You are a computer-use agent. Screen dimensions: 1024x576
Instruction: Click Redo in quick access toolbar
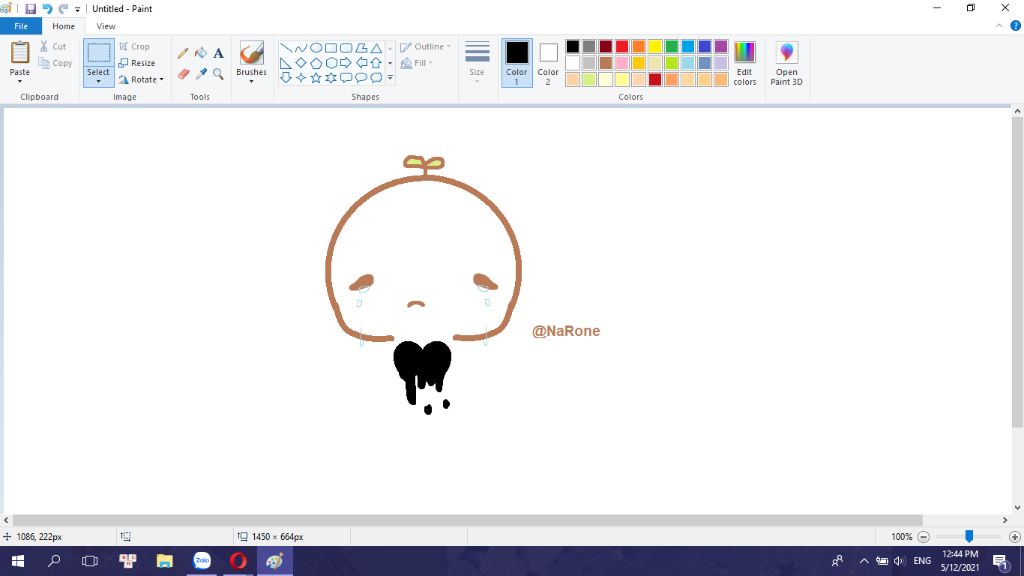63,9
